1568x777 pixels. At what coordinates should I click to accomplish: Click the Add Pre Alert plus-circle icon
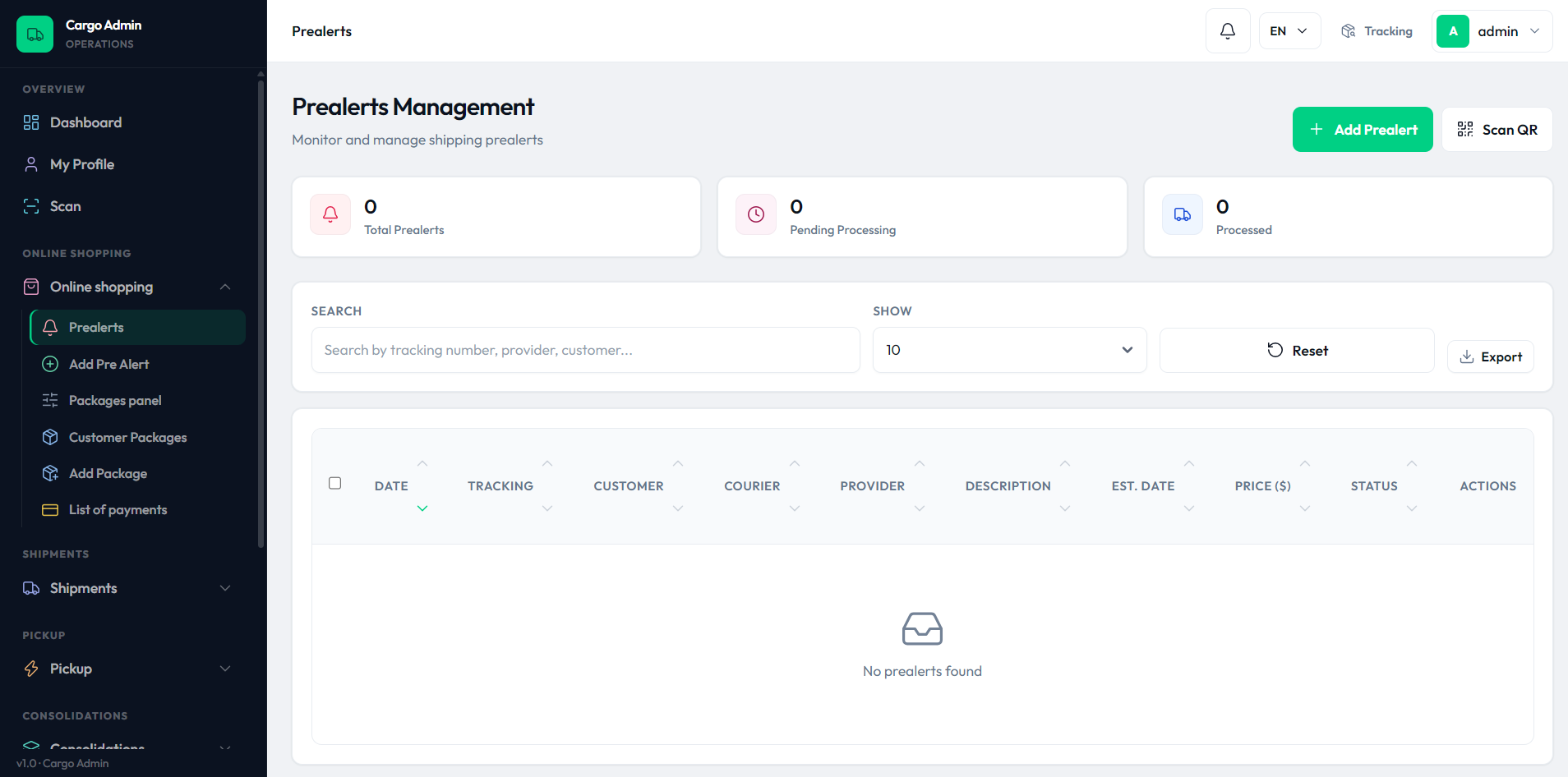click(50, 364)
